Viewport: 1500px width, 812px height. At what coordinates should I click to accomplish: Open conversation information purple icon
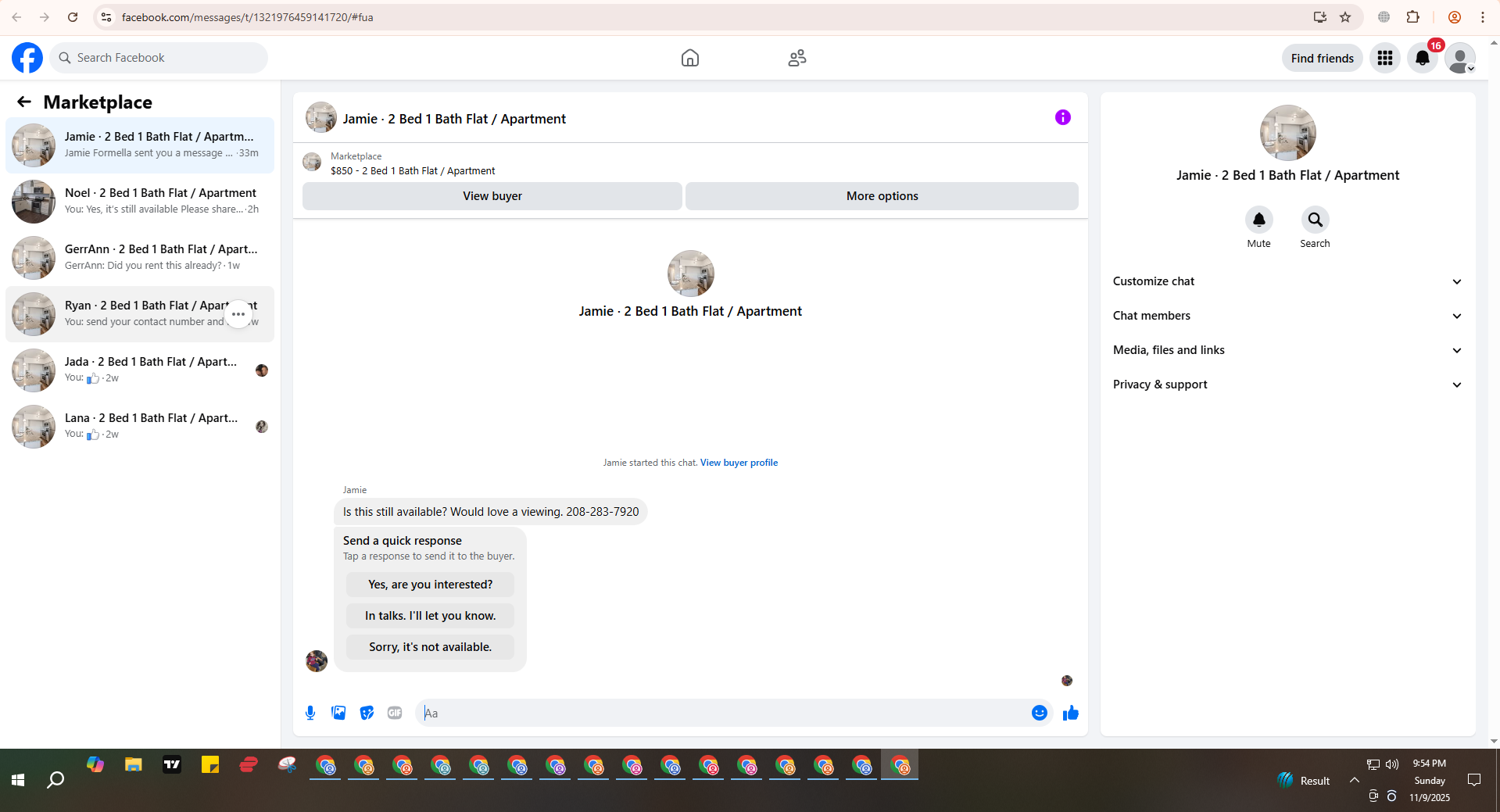(x=1063, y=117)
